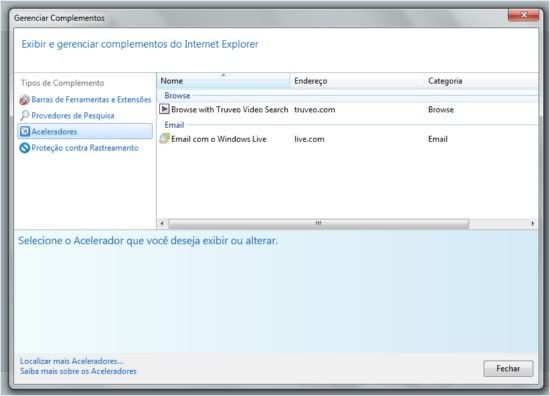Select Barras de Ferramentas e Extensões

[85, 100]
